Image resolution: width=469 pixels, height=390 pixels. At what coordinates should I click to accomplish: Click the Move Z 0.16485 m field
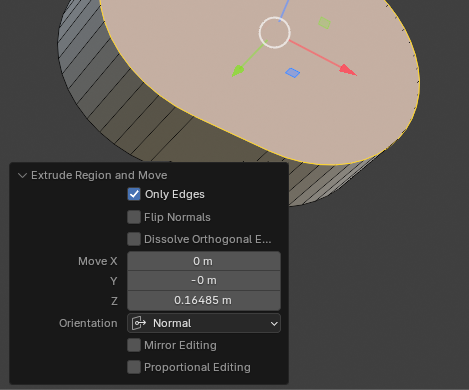coord(204,300)
